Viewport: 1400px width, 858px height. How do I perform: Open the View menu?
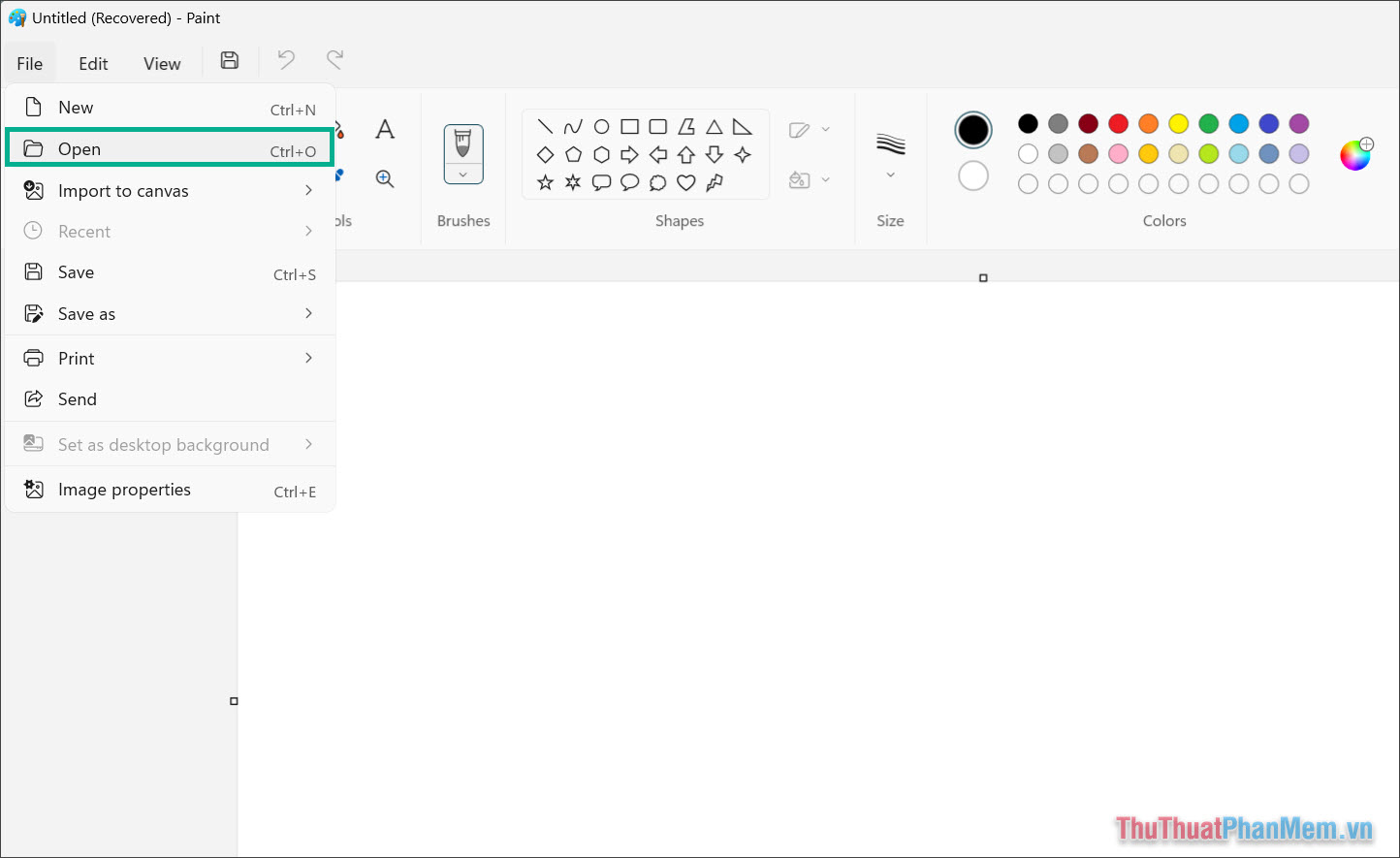click(161, 62)
